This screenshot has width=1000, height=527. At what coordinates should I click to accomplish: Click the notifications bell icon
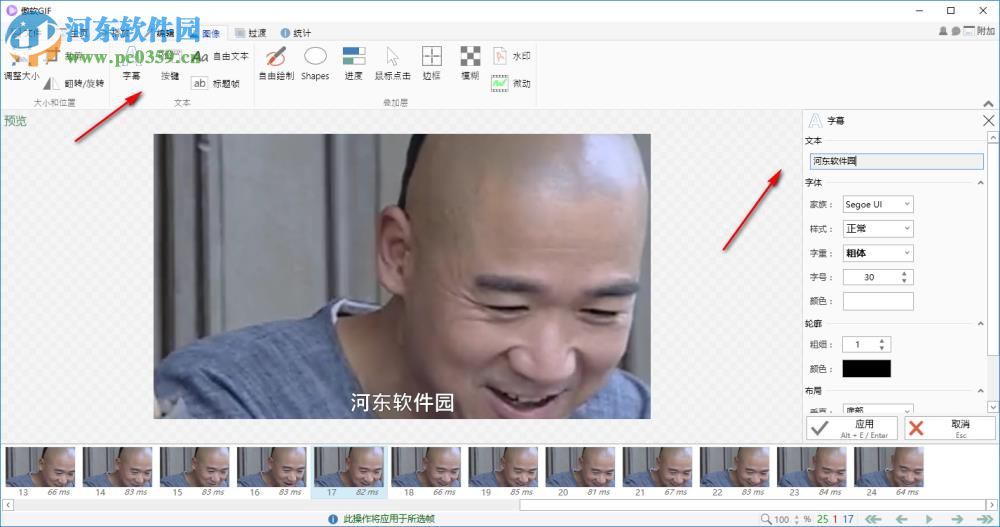943,31
